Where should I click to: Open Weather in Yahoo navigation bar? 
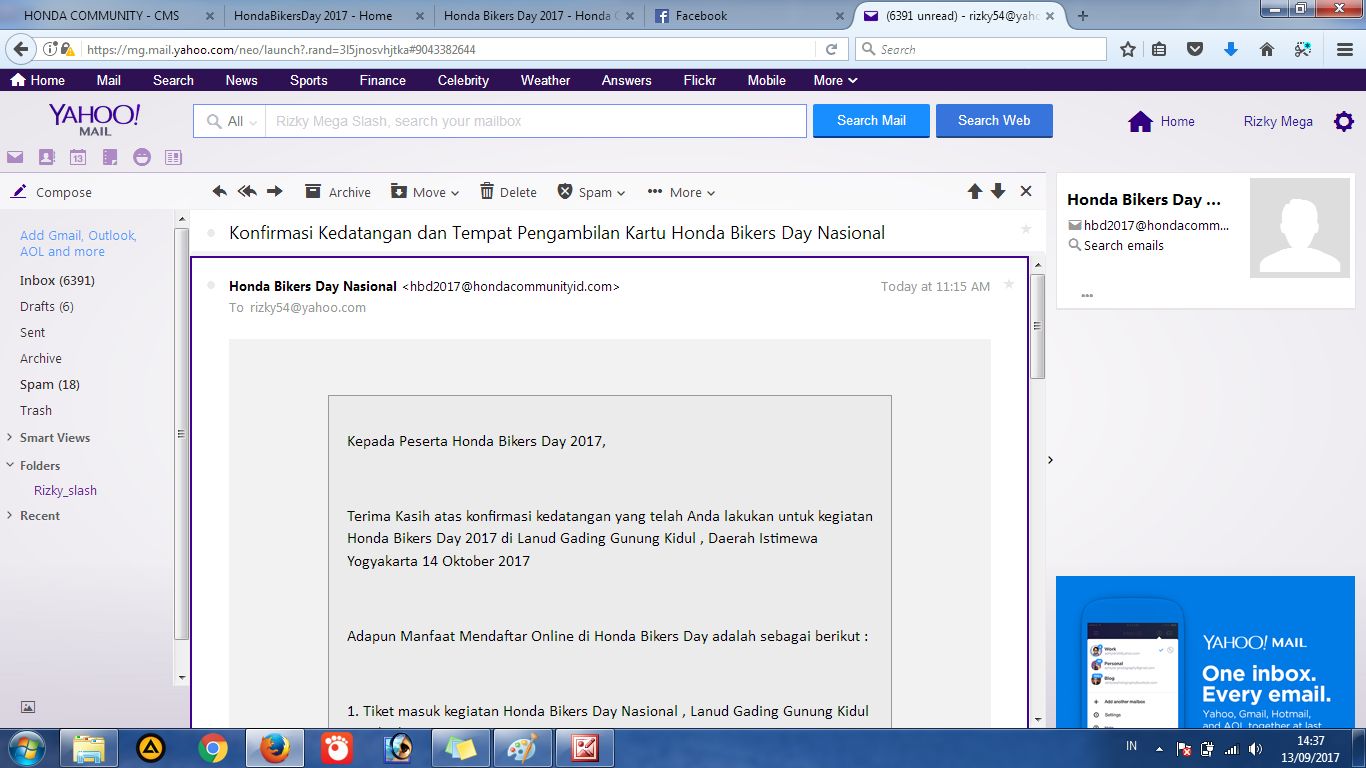click(x=546, y=80)
